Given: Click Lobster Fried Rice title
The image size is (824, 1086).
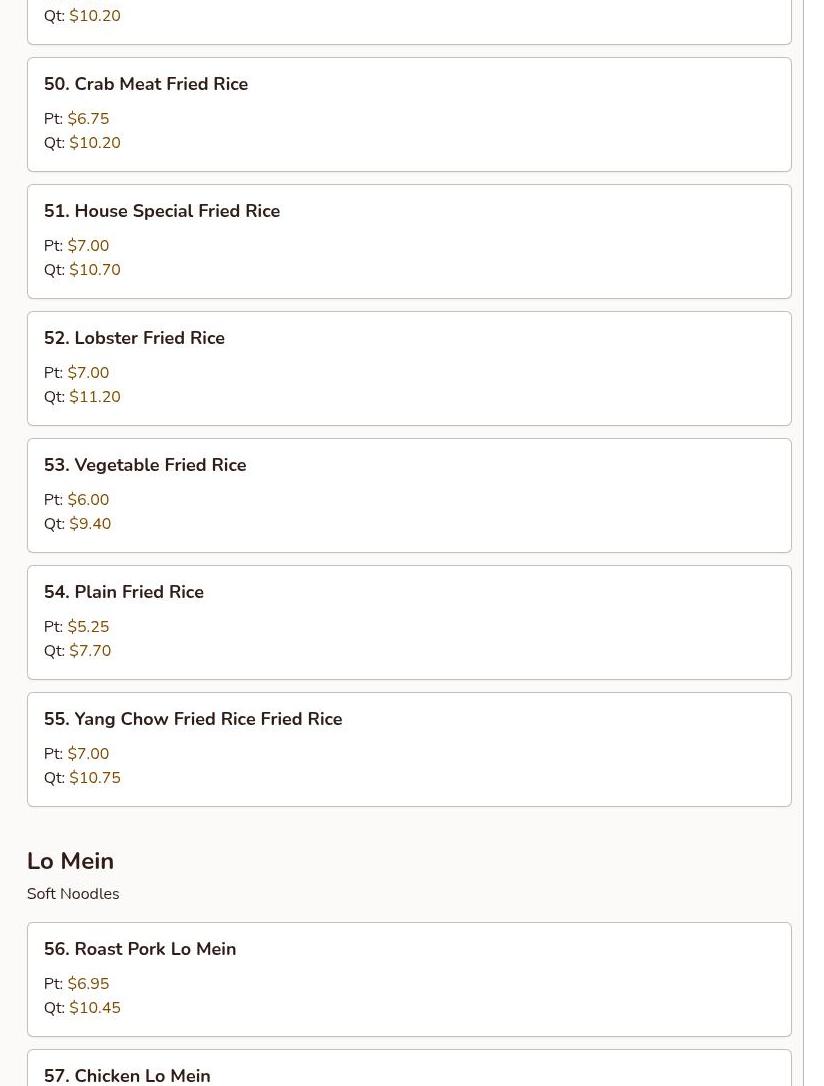Looking at the screenshot, I should pos(149,338).
